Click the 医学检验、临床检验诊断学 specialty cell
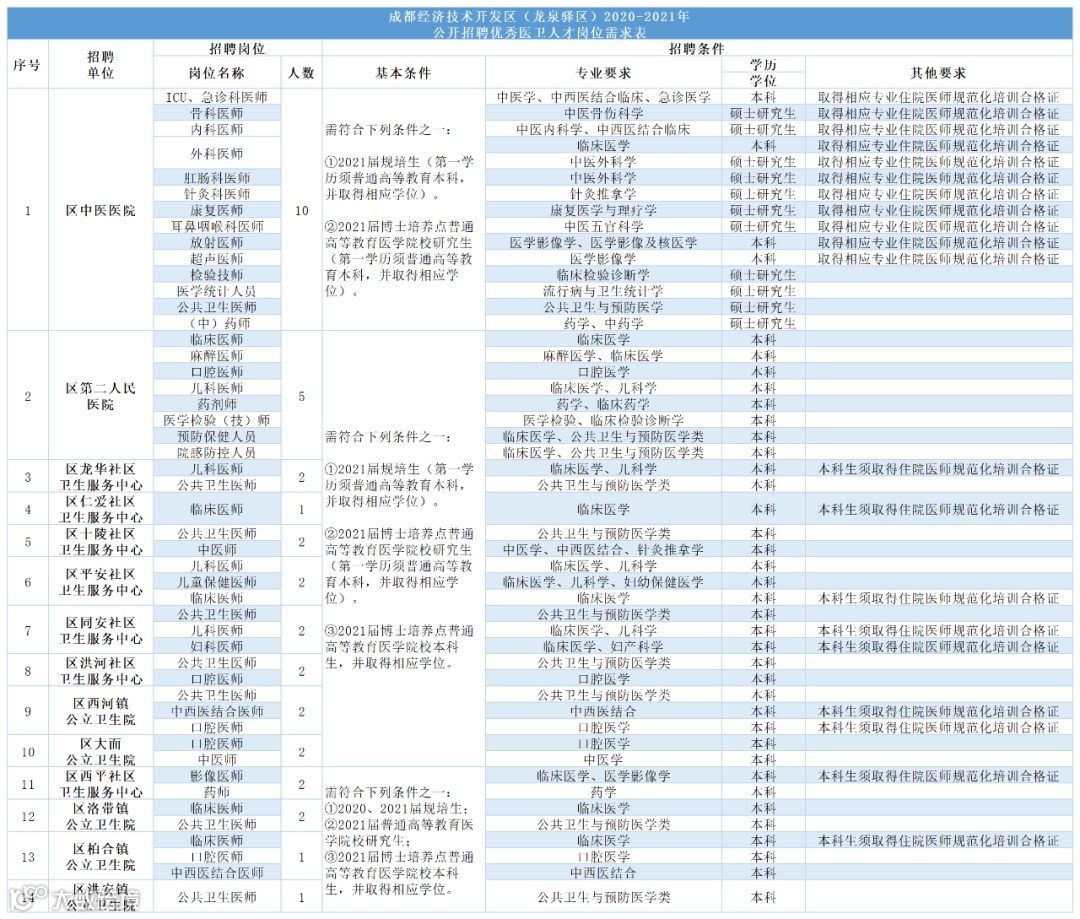Image resolution: width=1080 pixels, height=919 pixels. [x=603, y=420]
